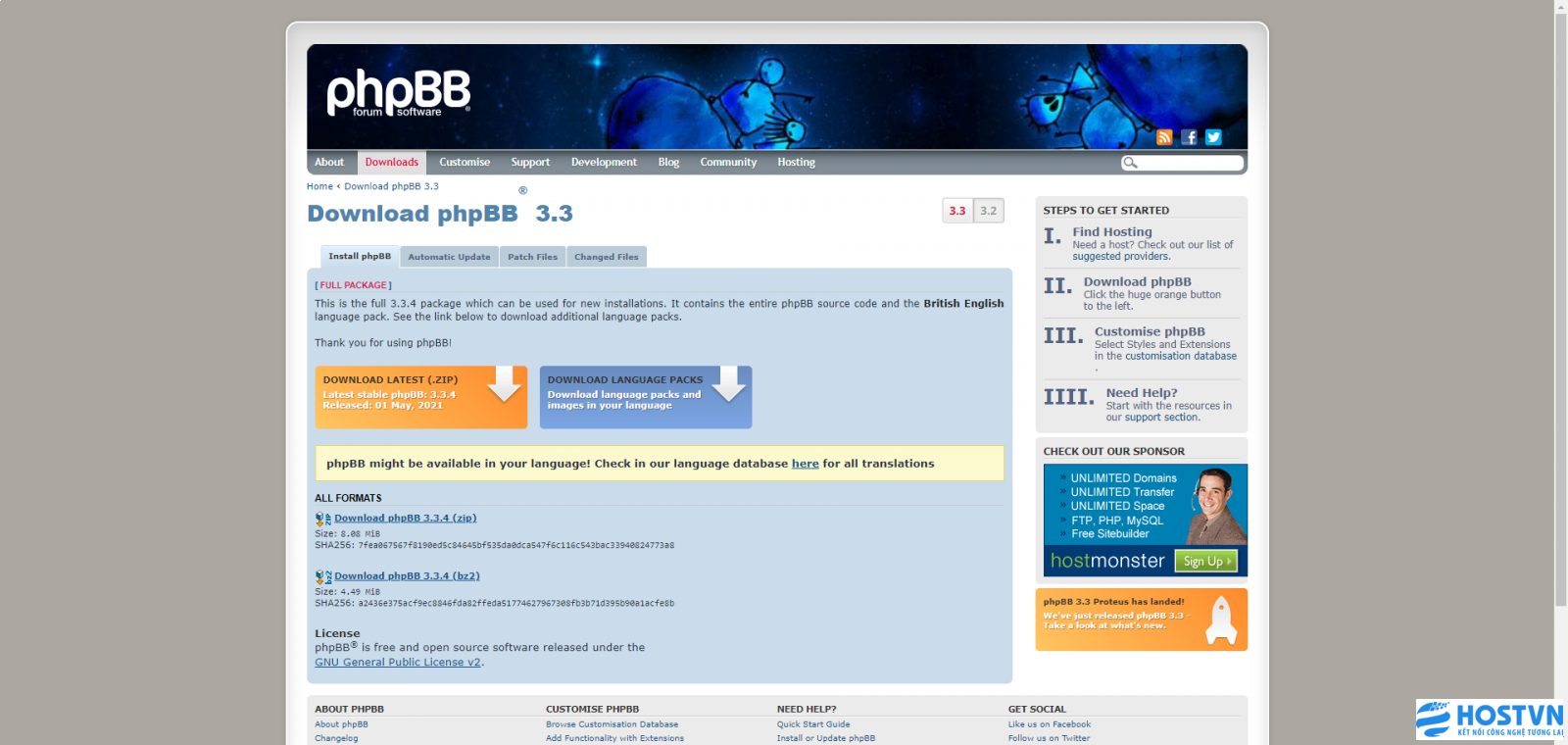
Task: Follow the Download phpBB 3.3 breadcrumb link
Action: coord(391,186)
